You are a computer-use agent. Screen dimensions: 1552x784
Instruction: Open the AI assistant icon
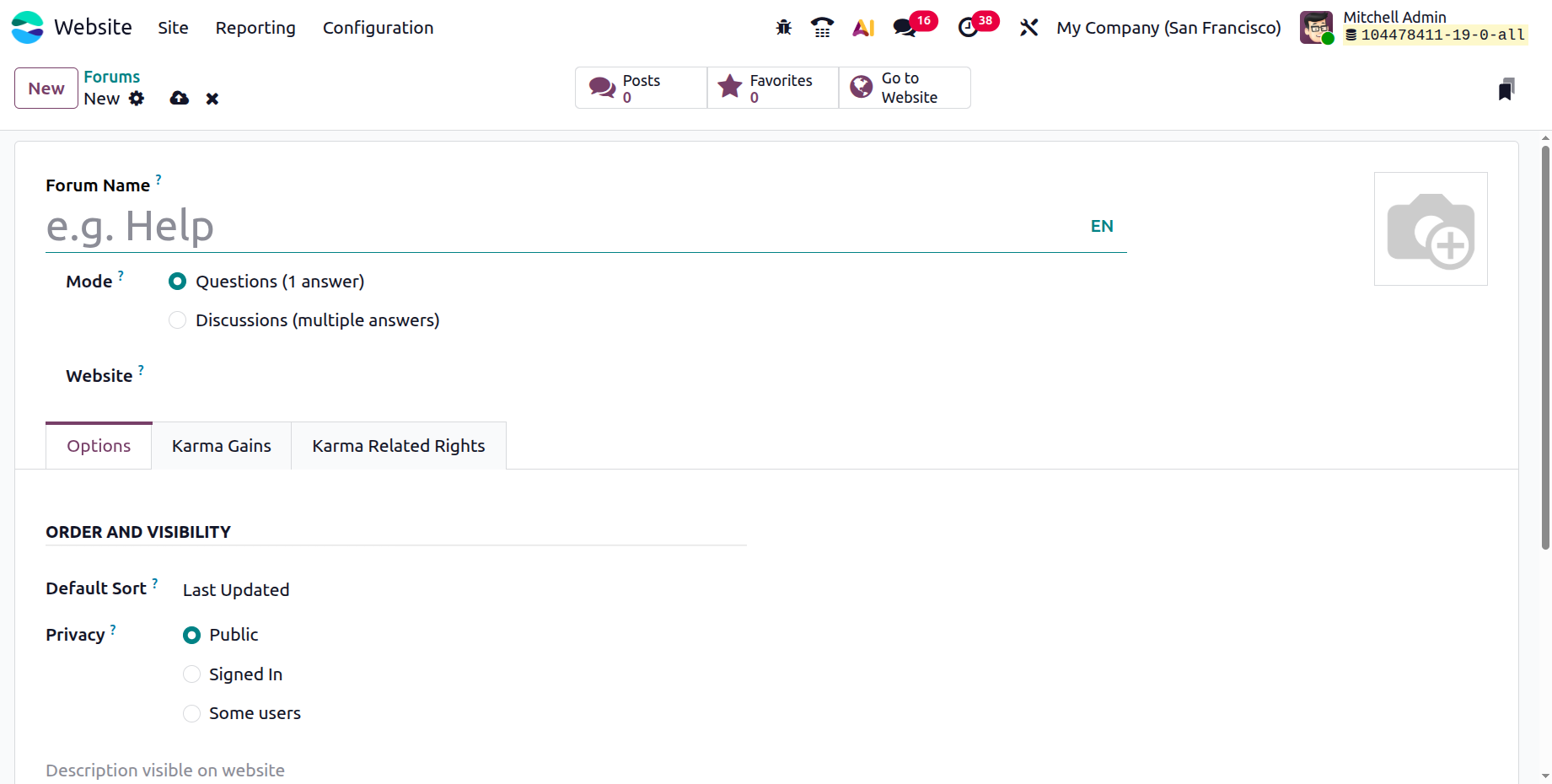862,28
